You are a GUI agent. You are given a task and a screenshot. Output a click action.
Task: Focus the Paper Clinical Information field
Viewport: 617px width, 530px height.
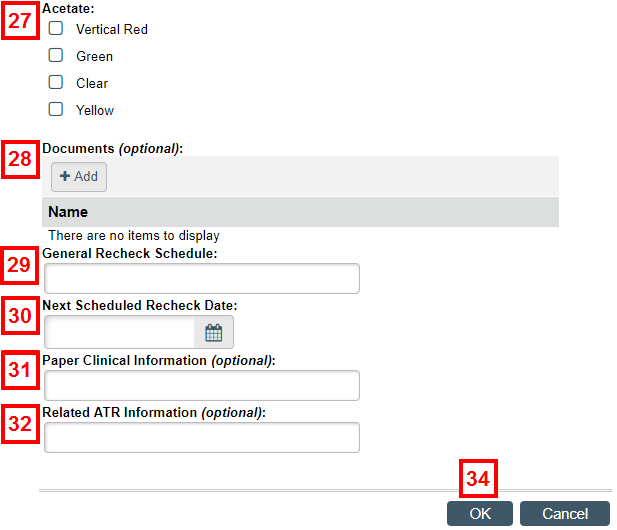202,386
